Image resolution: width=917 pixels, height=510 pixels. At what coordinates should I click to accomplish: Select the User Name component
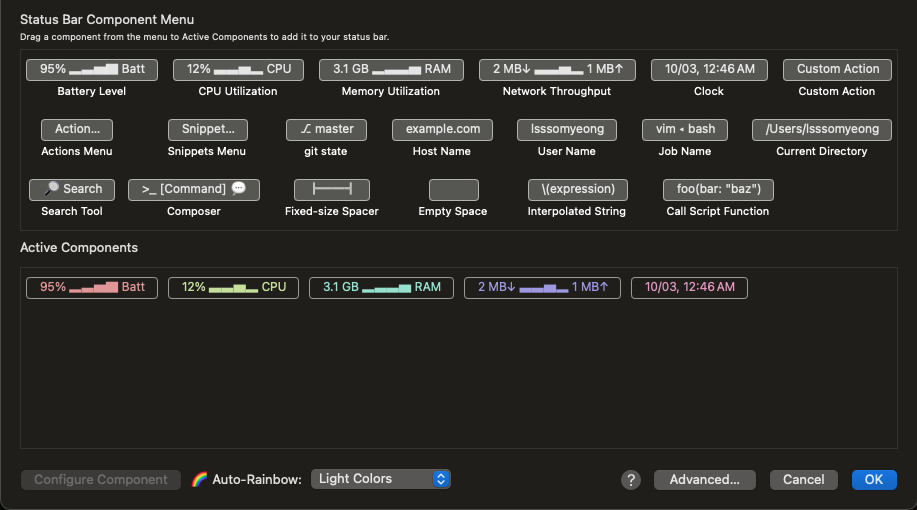click(567, 130)
